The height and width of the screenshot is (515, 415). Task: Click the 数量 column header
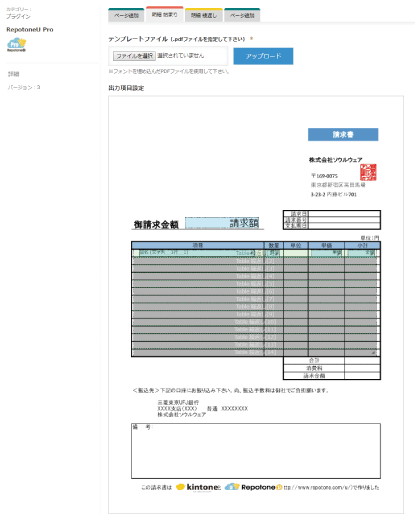tap(274, 245)
